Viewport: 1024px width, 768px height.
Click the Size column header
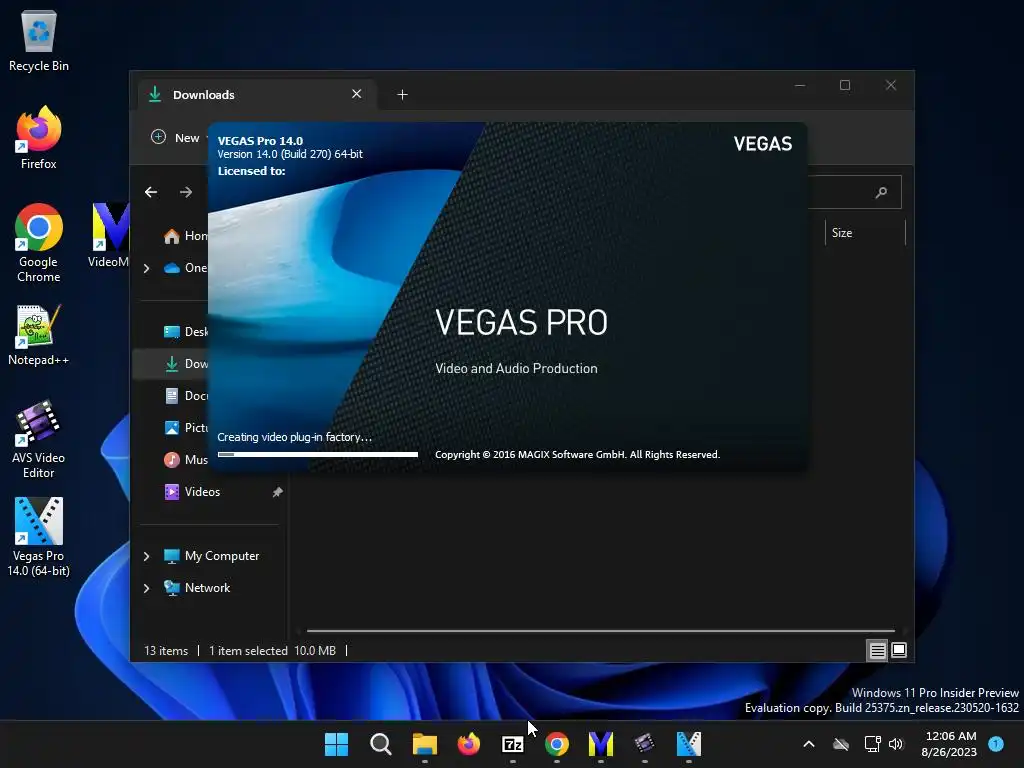[x=865, y=232]
